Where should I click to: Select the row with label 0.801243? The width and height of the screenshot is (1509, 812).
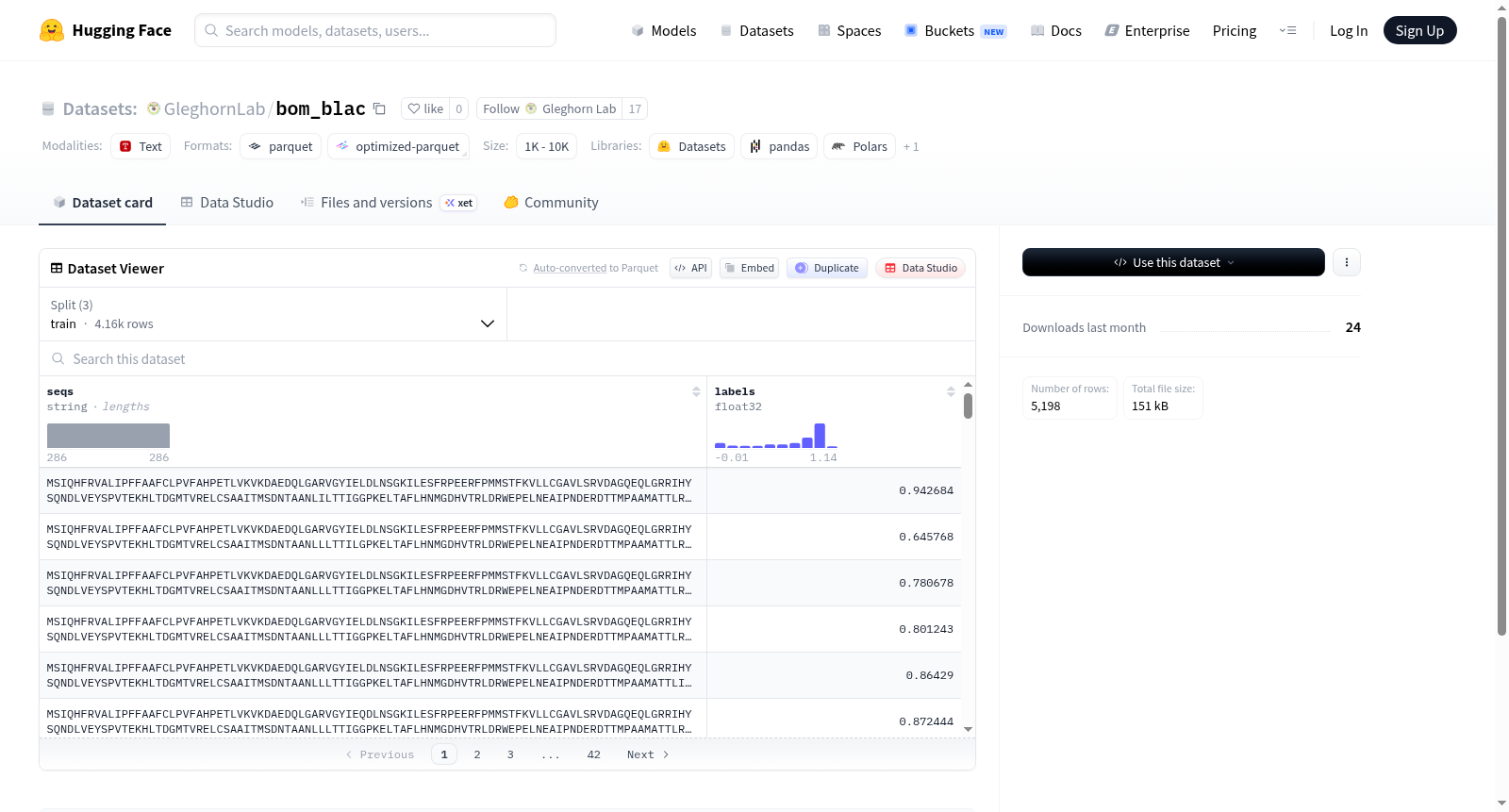tap(500, 629)
